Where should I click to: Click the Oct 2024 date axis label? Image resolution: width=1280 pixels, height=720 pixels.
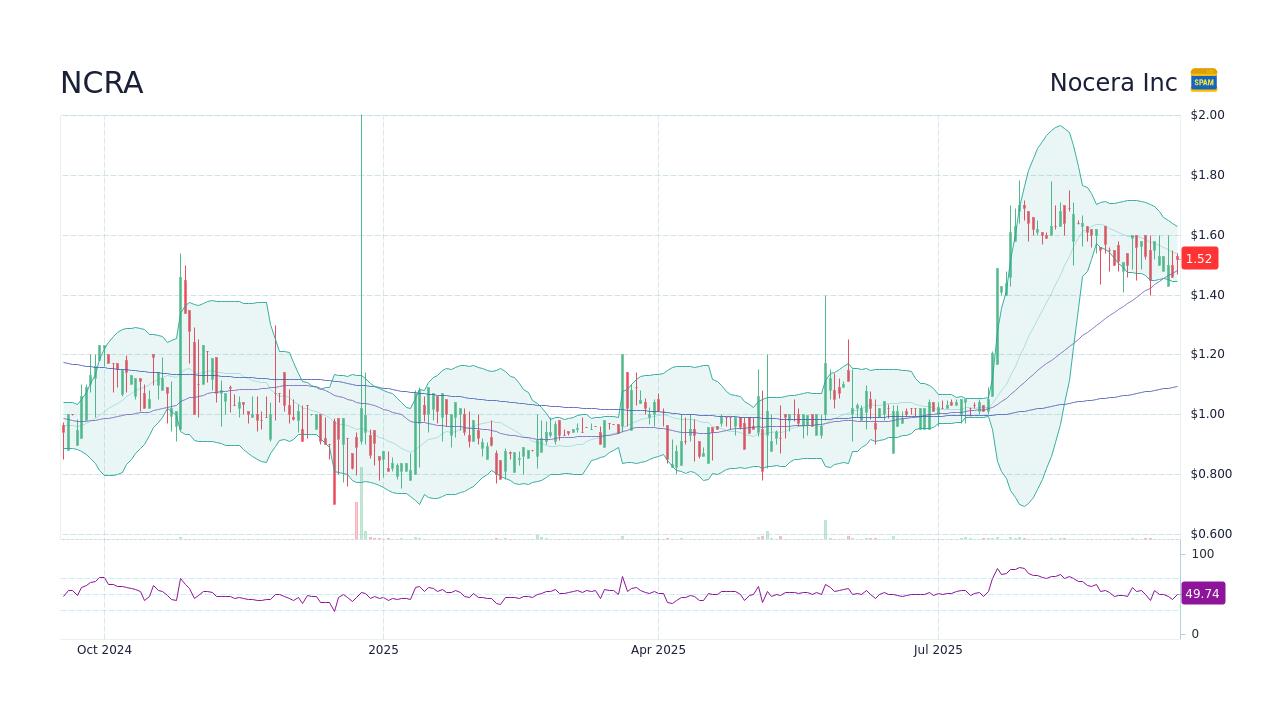click(x=104, y=650)
